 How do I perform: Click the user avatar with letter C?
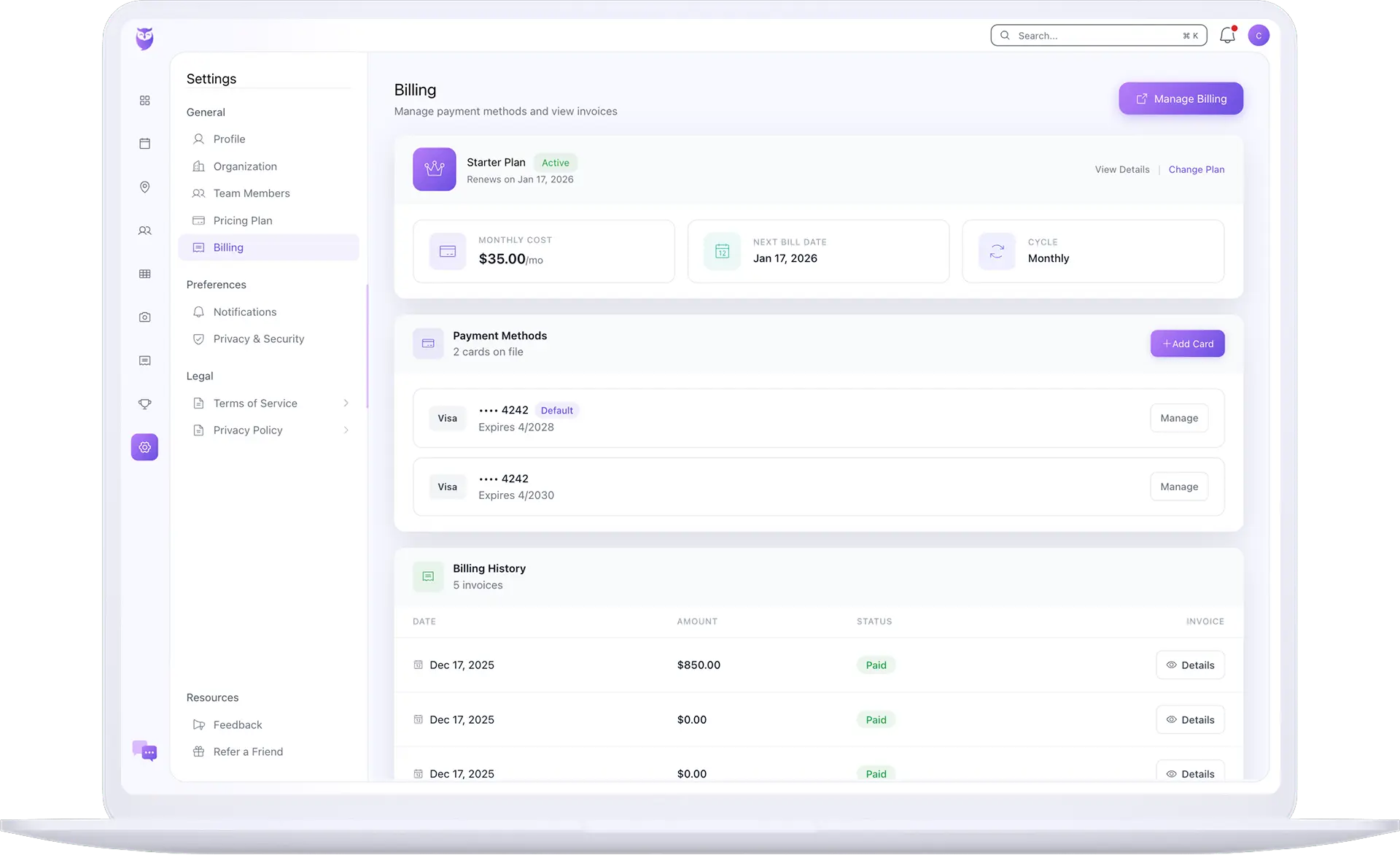tap(1259, 35)
